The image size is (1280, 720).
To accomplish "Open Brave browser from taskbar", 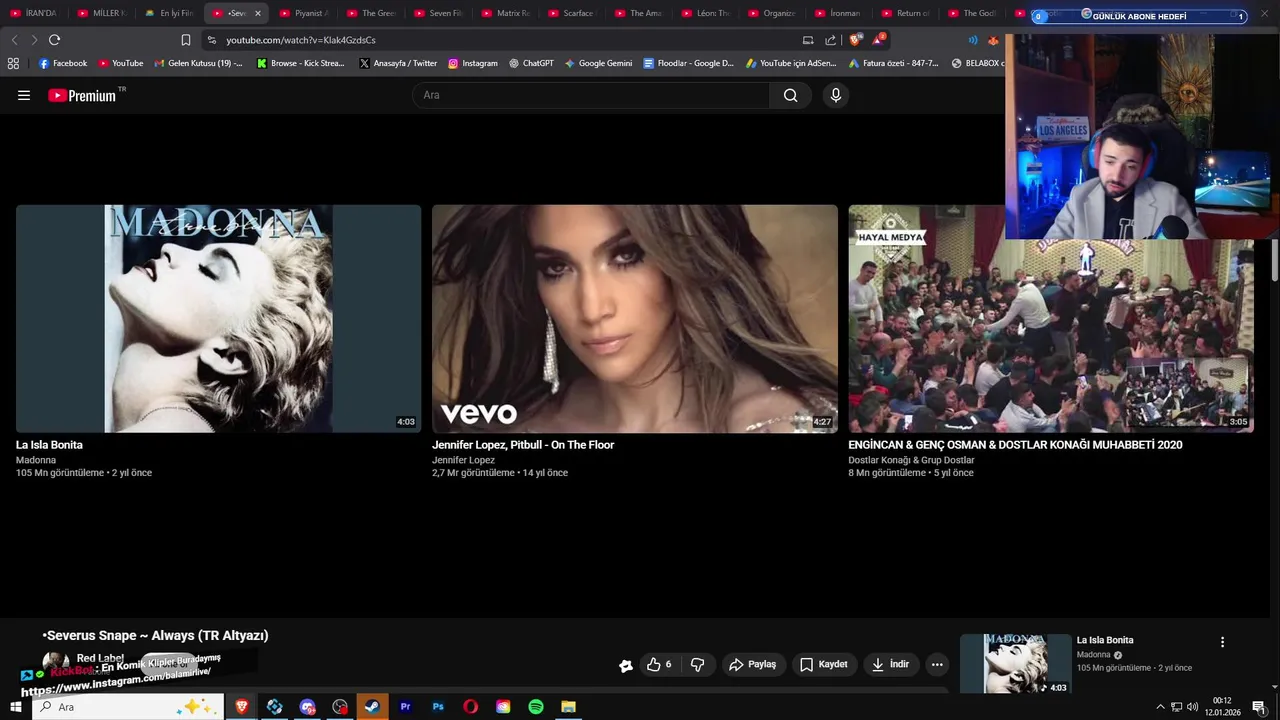I will [x=241, y=707].
